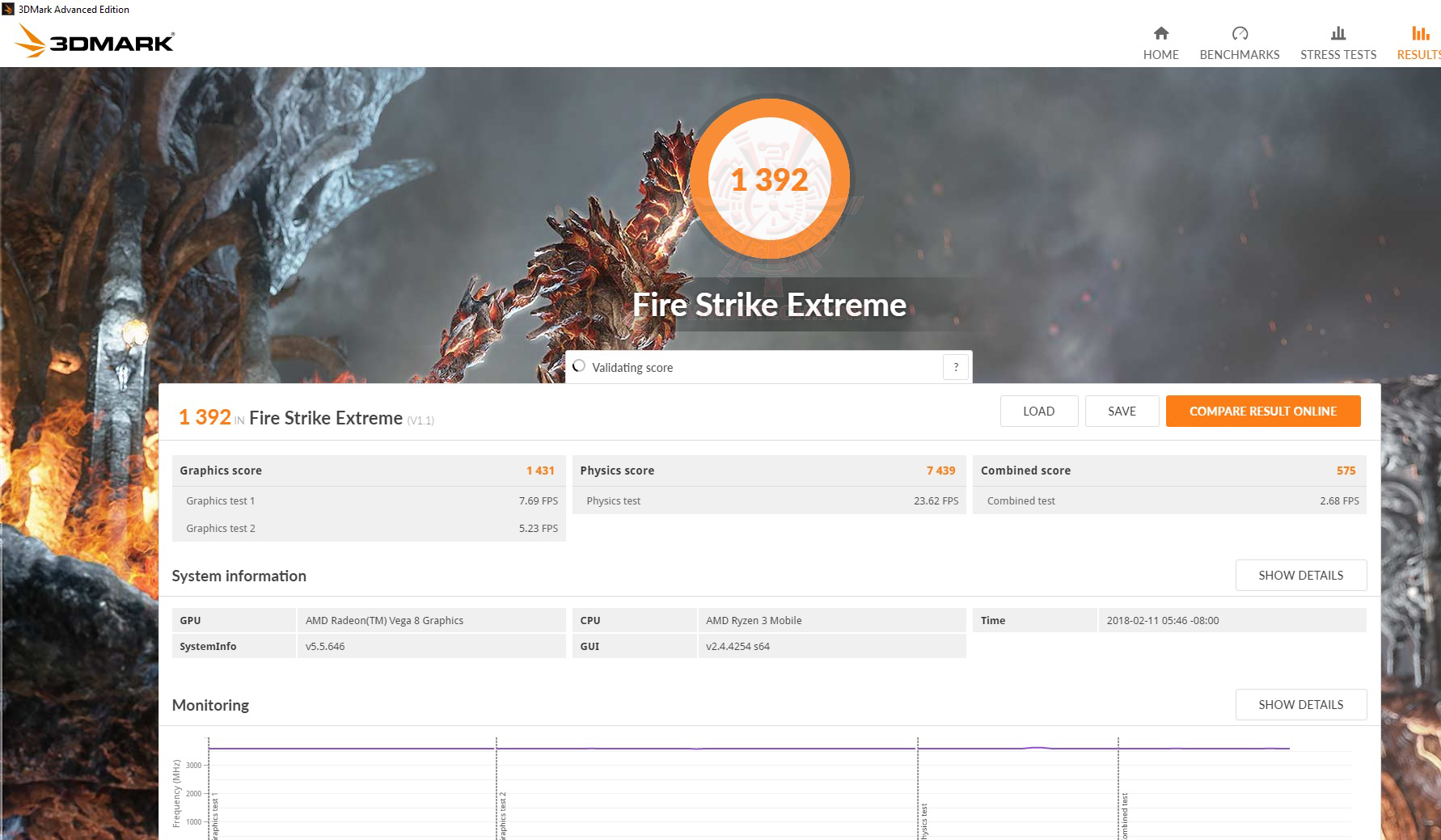Click the 3DMark logo
This screenshot has height=840, width=1441.
pyautogui.click(x=95, y=41)
